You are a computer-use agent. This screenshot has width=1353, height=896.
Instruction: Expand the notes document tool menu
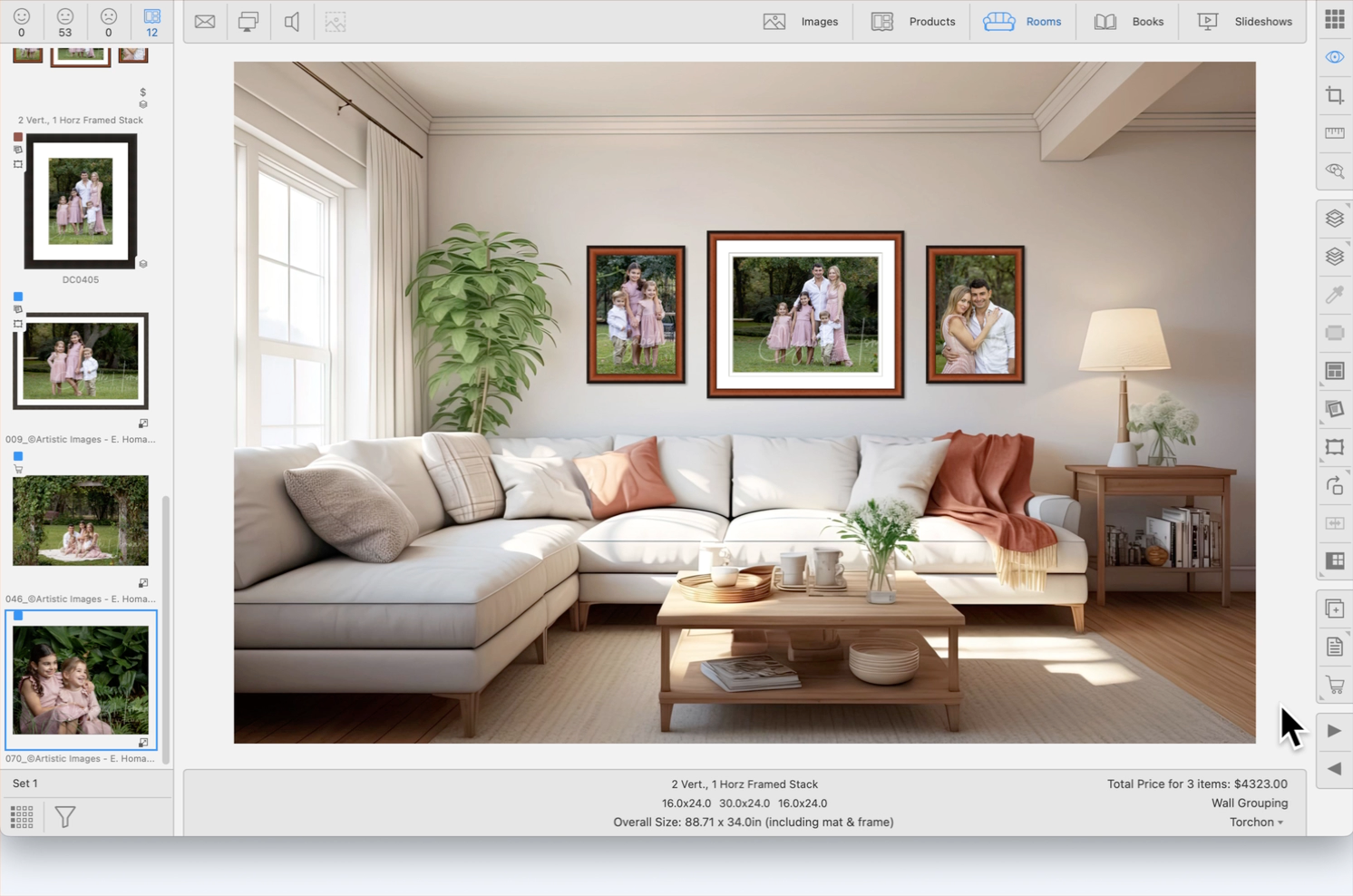tap(1334, 647)
